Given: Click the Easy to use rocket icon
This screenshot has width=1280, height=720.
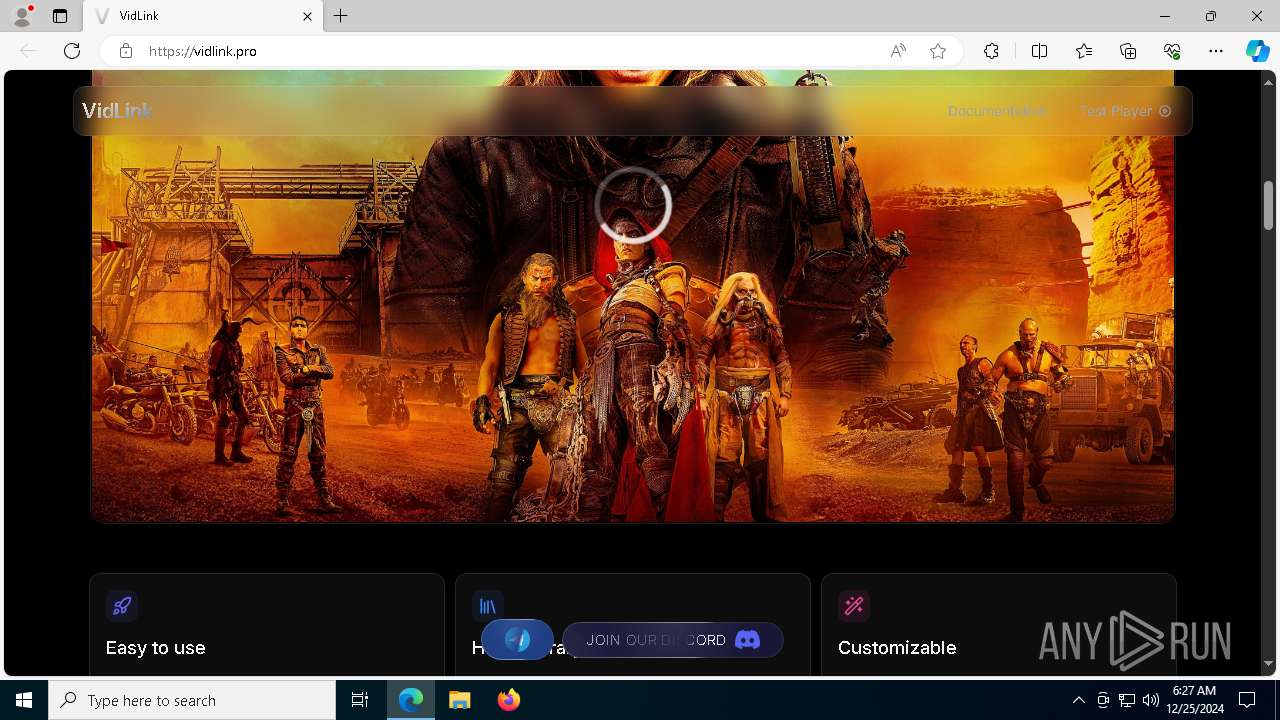Looking at the screenshot, I should pos(122,605).
